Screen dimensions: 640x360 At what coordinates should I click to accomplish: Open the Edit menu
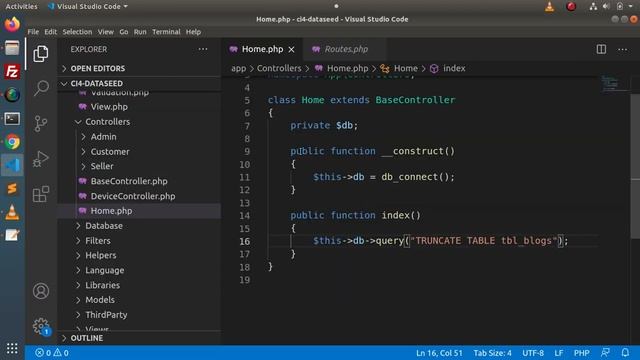51,32
